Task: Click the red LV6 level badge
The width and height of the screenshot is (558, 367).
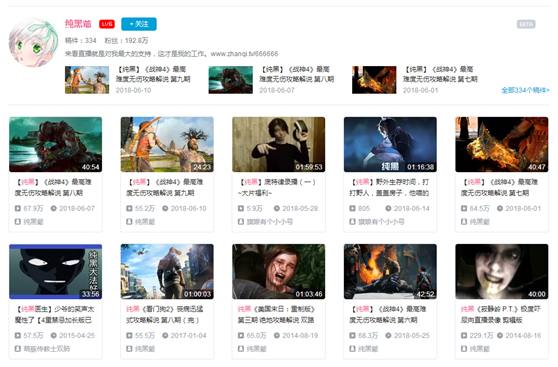Action: tap(107, 24)
